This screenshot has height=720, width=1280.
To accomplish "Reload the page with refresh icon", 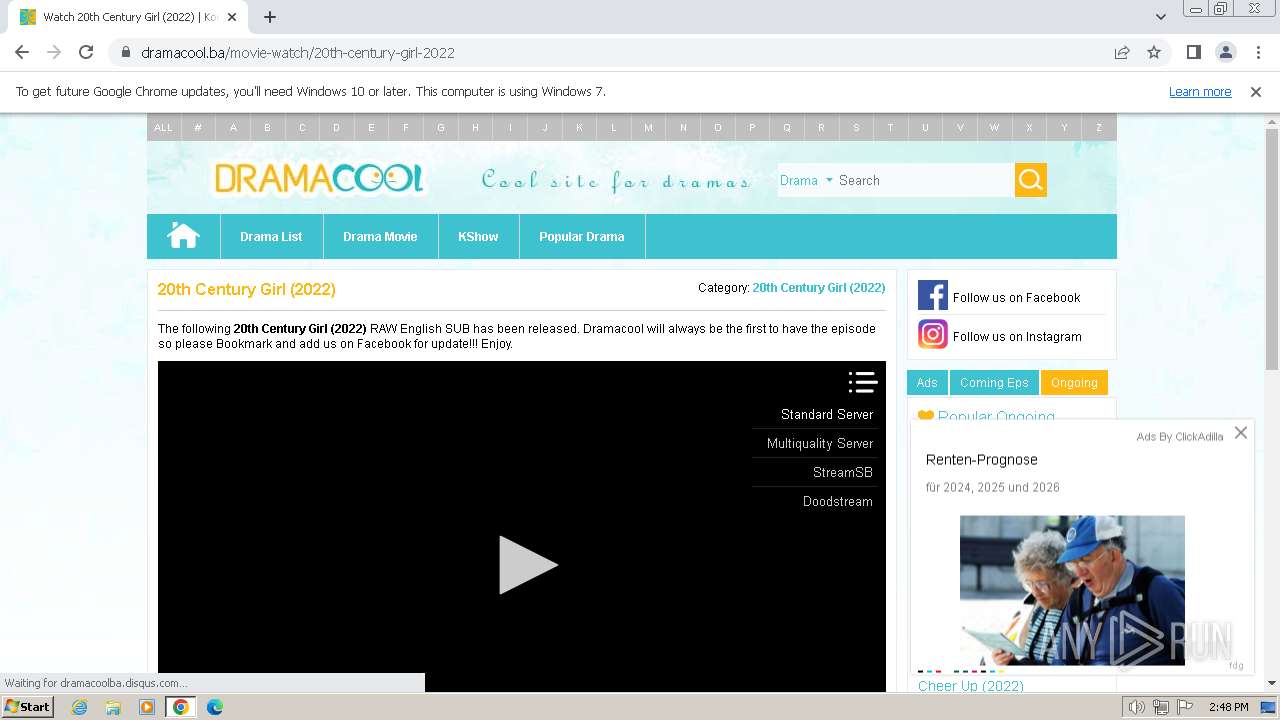I will click(x=86, y=52).
